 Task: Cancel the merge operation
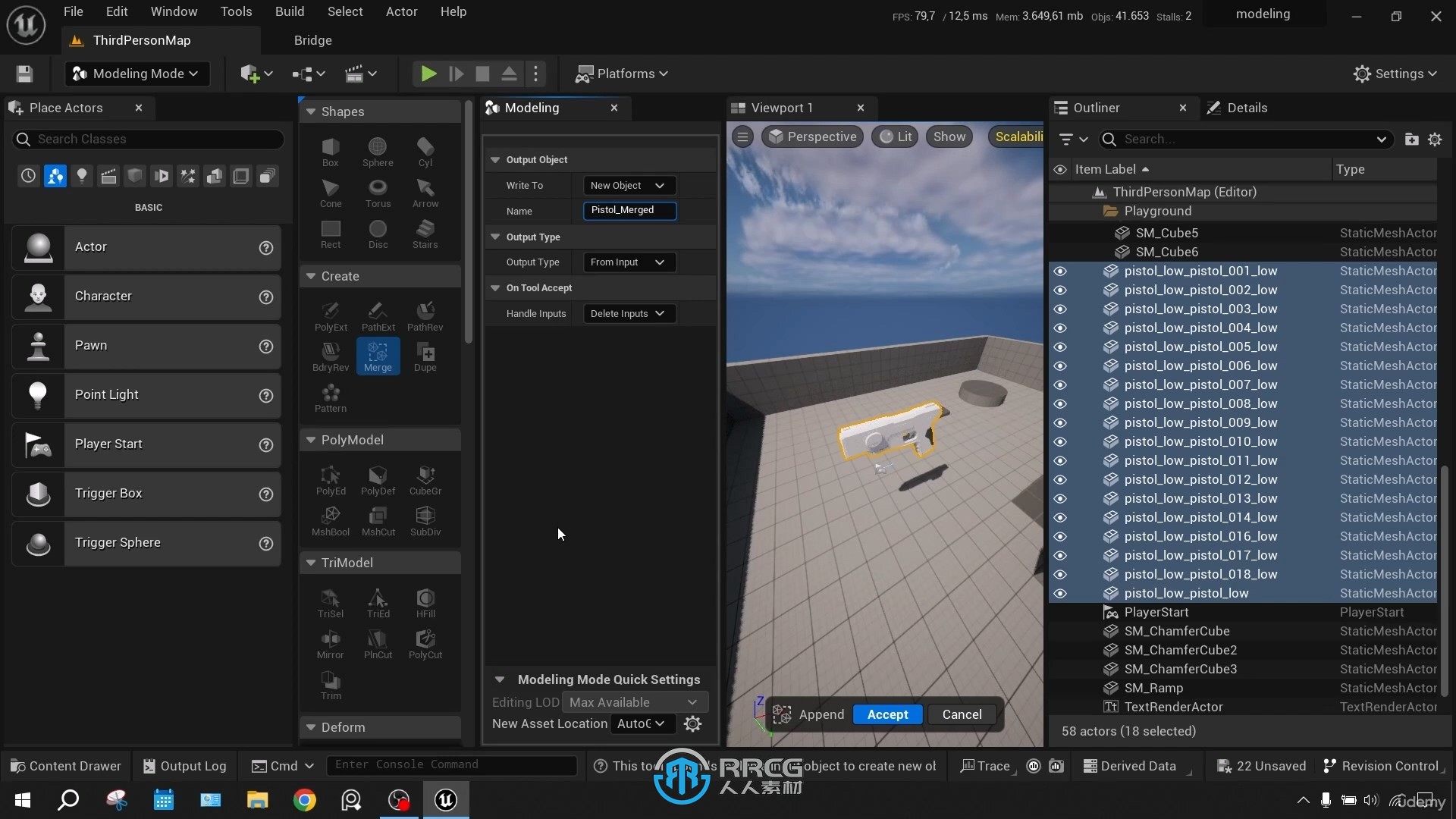(x=962, y=714)
